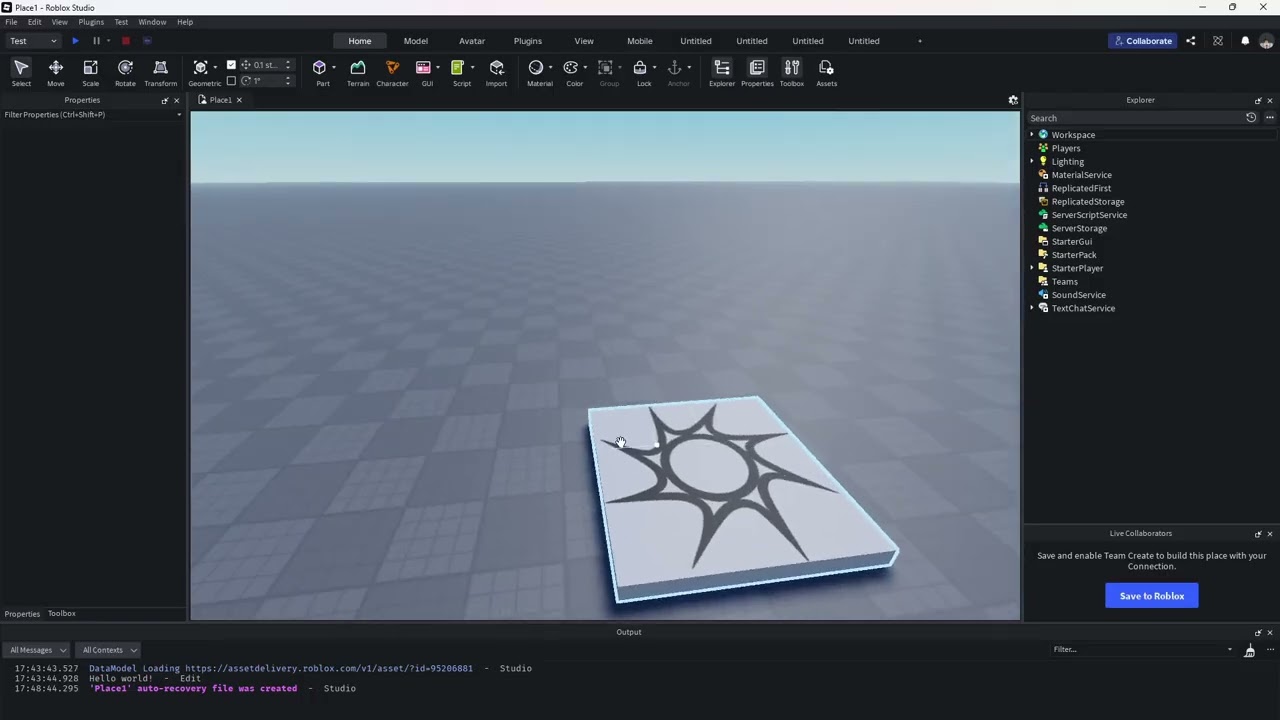The width and height of the screenshot is (1280, 720).
Task: Click the Geometric mode icon
Action: (x=200, y=68)
